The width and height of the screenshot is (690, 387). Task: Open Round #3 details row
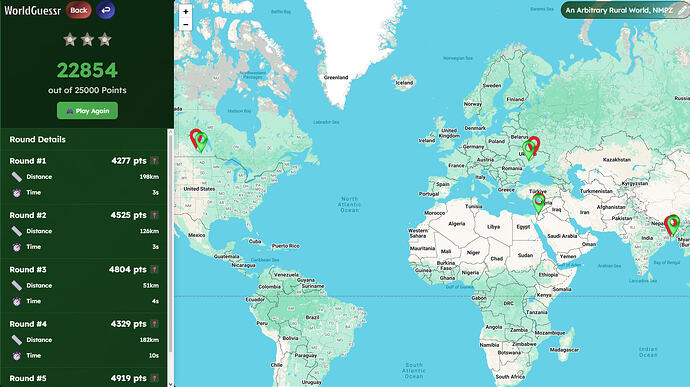pos(84,286)
